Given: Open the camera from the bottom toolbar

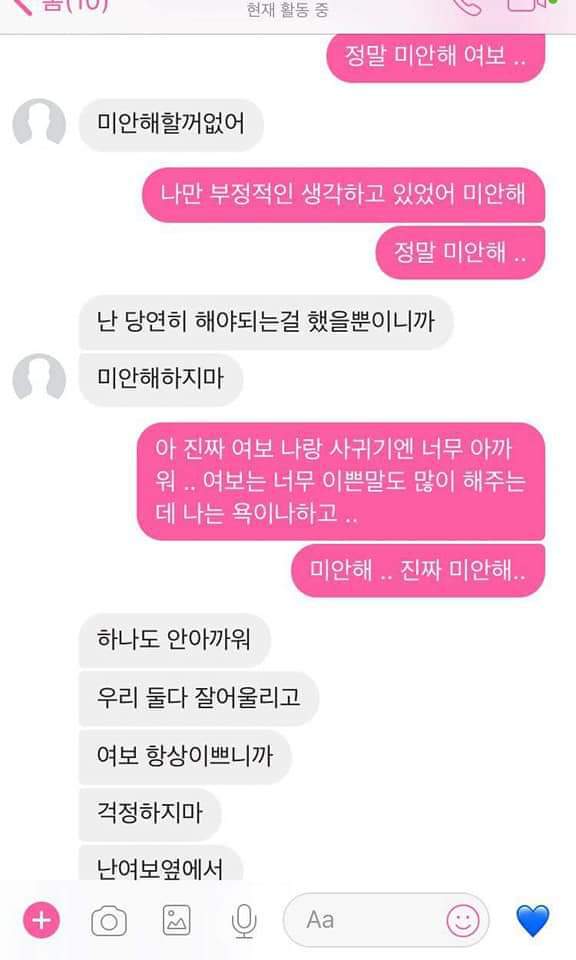Looking at the screenshot, I should coord(109,921).
